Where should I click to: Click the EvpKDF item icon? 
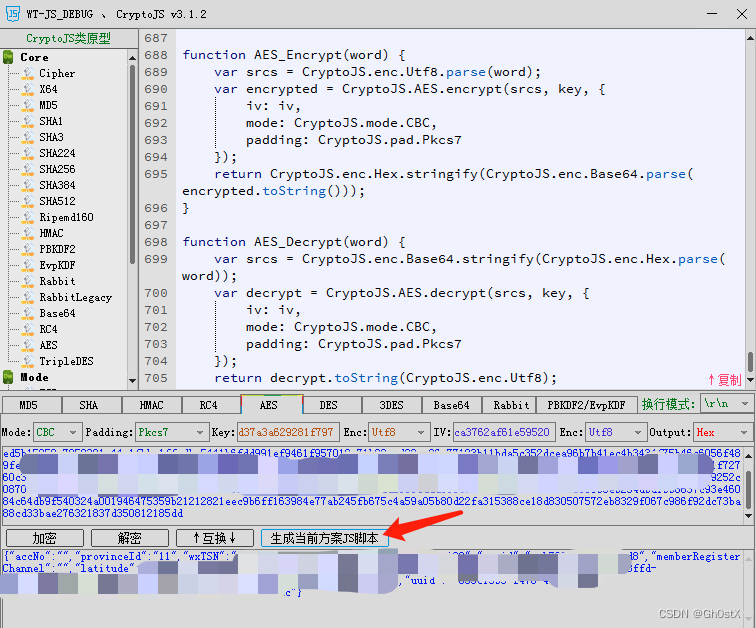pyautogui.click(x=28, y=265)
